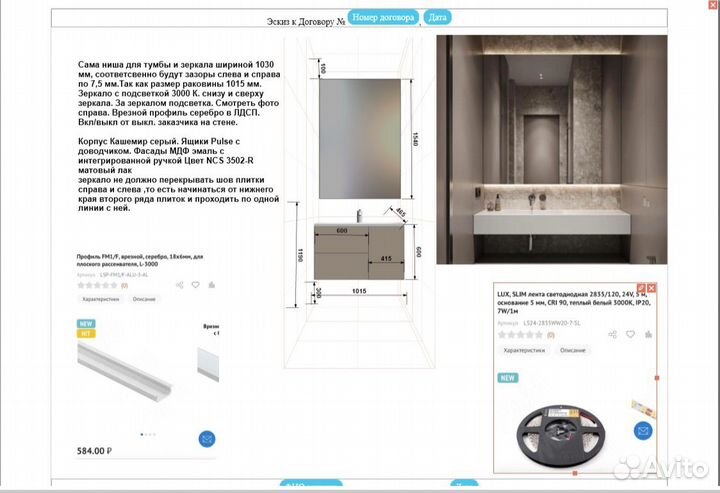
Task: Switch to Характеристики on the LED strip card
Action: coord(522,351)
